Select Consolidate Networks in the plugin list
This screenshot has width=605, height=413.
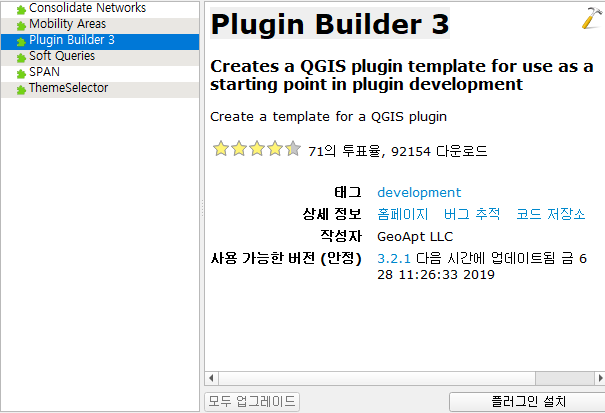coord(100,8)
